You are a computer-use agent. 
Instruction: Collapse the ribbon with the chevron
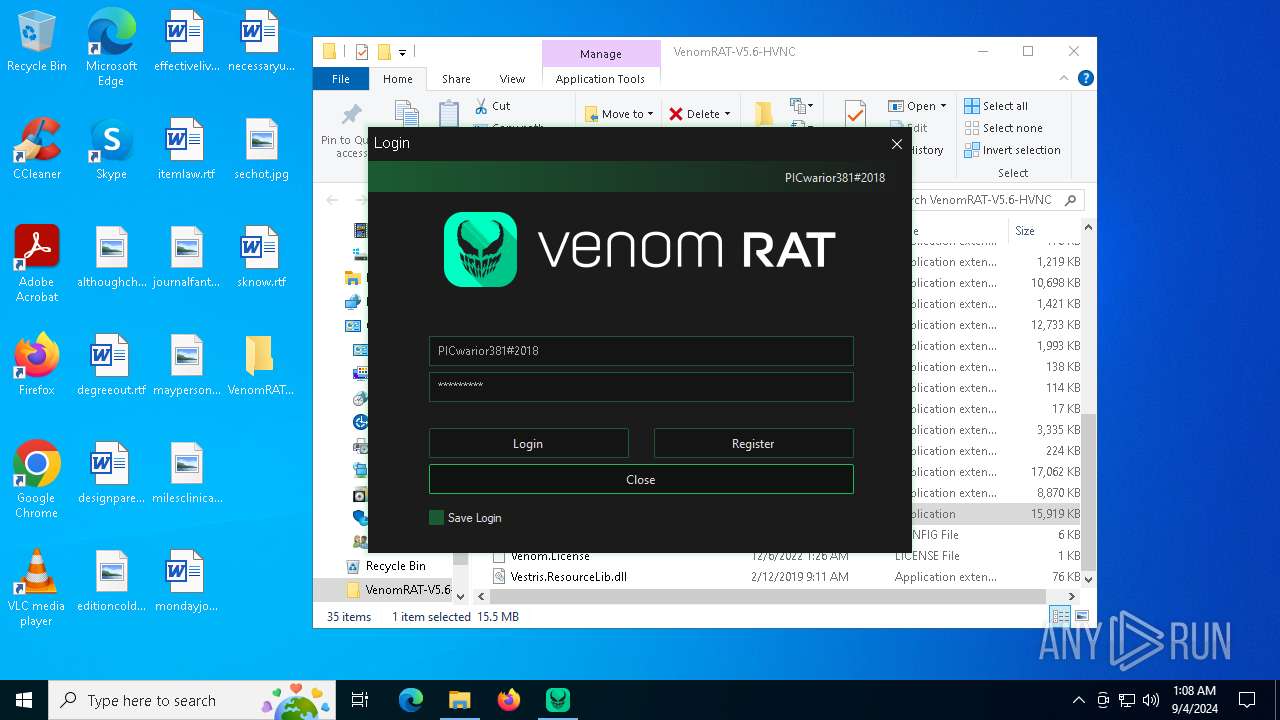[1065, 78]
